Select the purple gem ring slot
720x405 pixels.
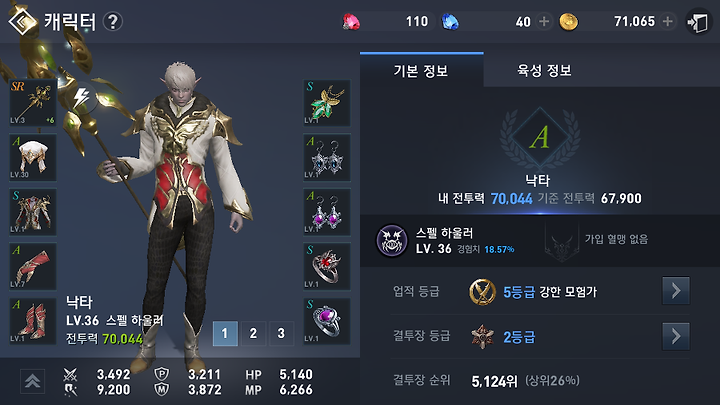[x=327, y=321]
